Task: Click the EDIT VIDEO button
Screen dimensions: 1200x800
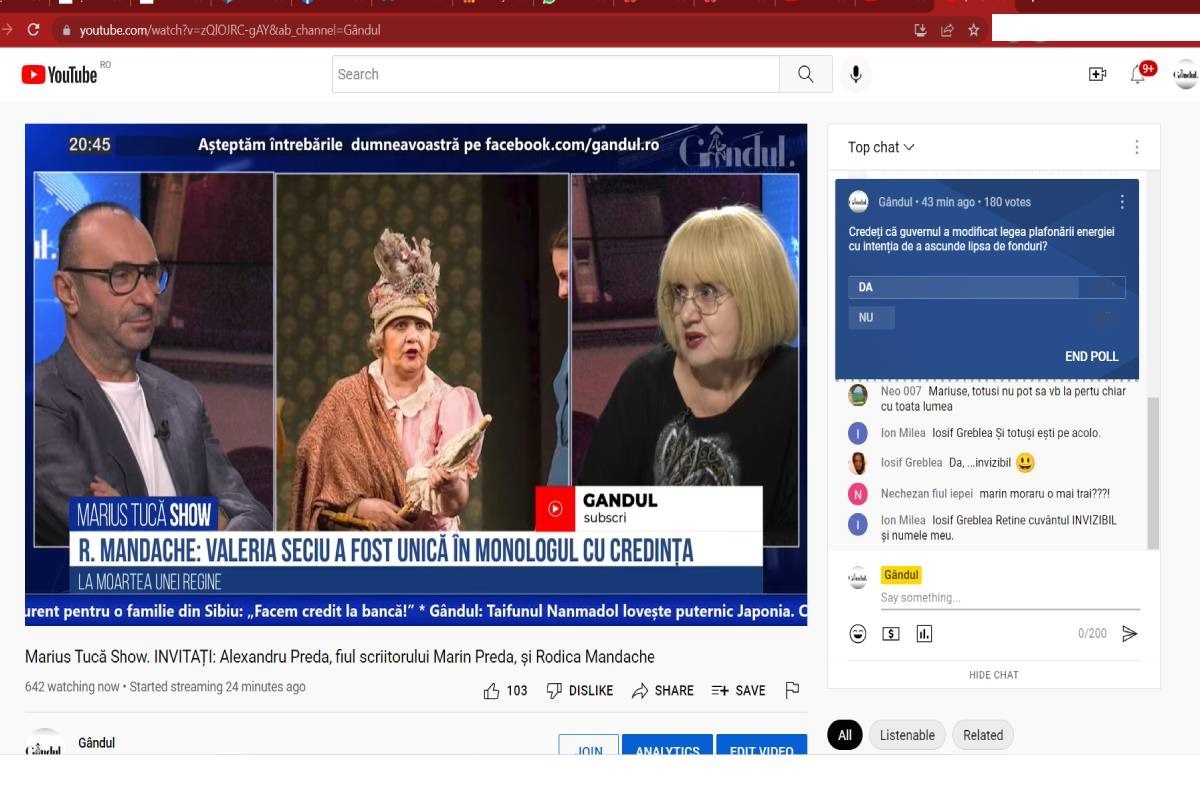Action: tap(762, 745)
